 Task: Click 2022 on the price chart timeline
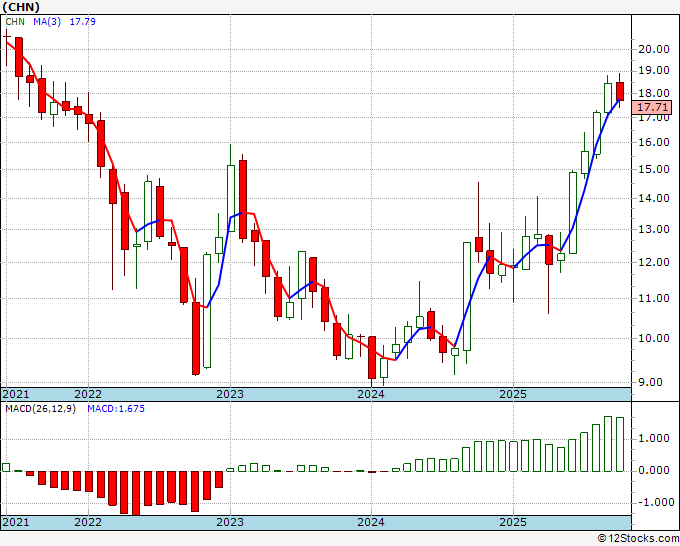(88, 394)
